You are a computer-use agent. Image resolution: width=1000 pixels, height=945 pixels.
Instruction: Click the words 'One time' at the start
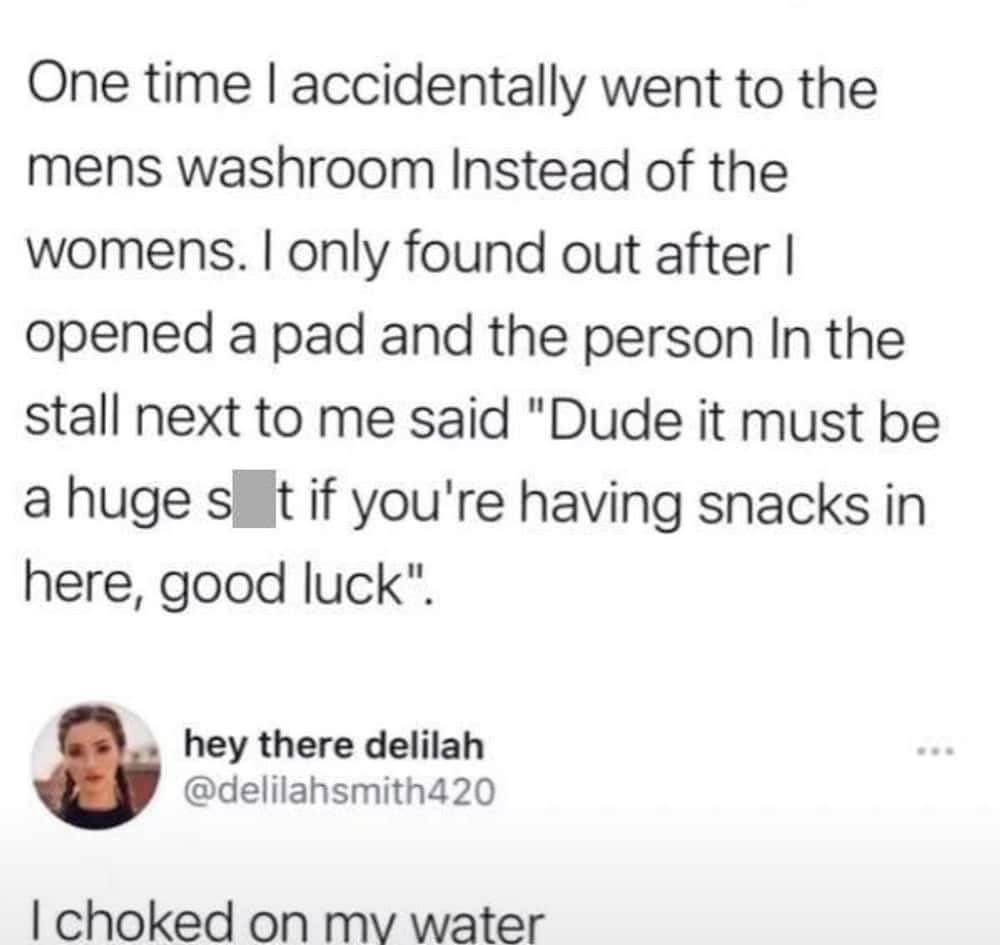coord(139,85)
